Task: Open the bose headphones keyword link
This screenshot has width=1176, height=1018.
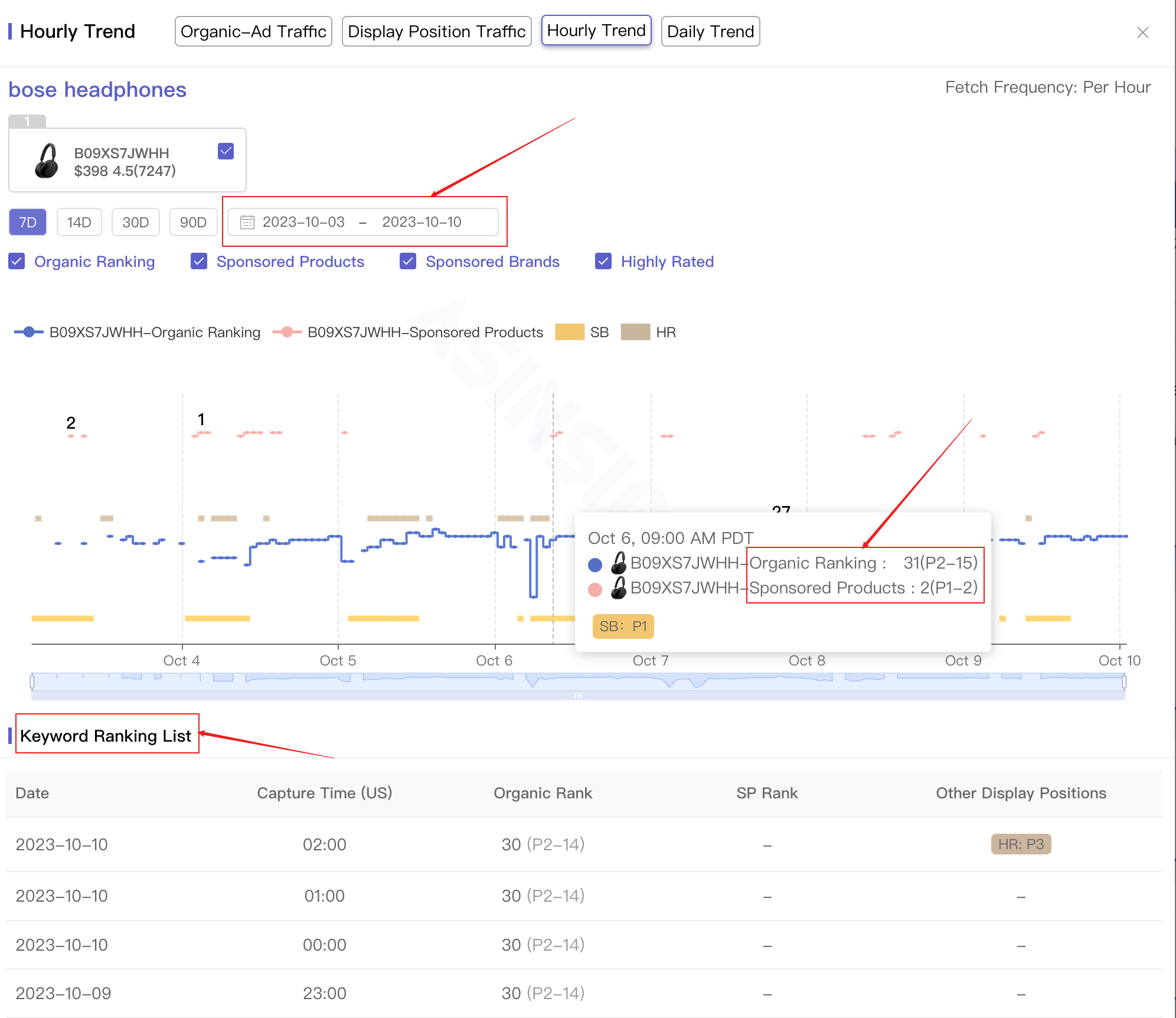Action: 97,90
